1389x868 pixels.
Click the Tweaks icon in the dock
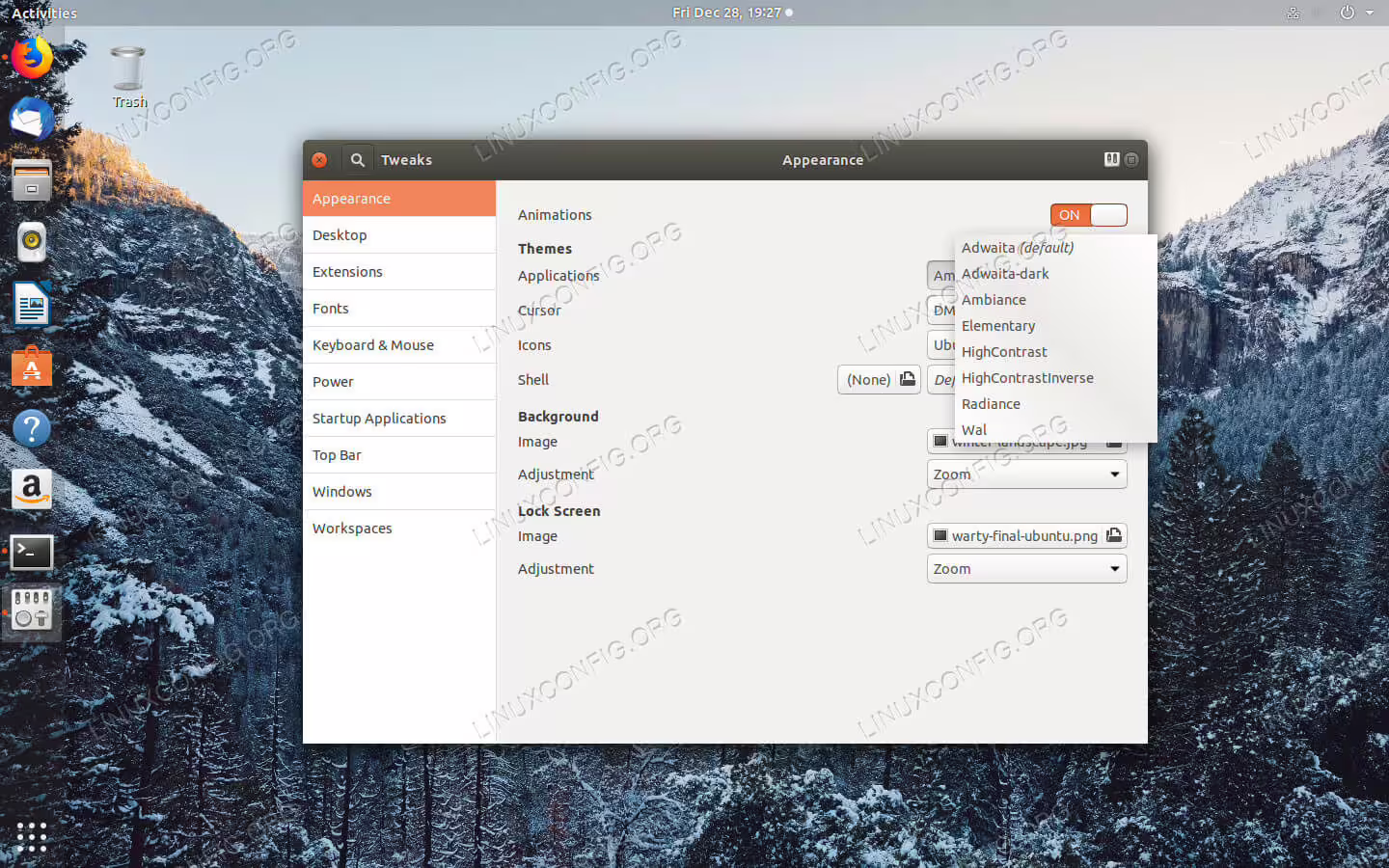coord(32,610)
